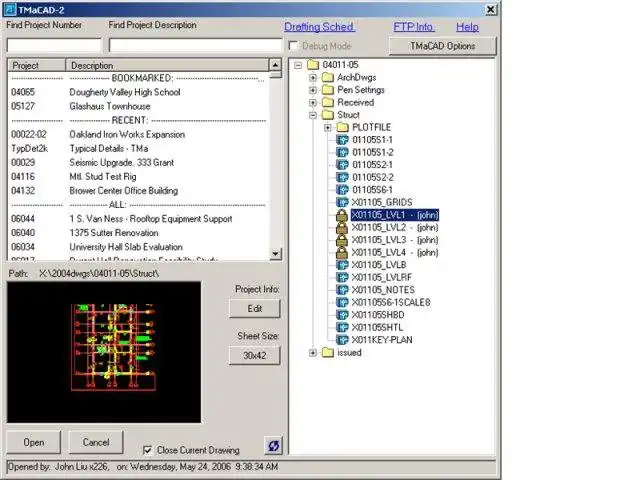The height and width of the screenshot is (480, 640).
Task: Click the TMaCAD Options button
Action: (442, 46)
